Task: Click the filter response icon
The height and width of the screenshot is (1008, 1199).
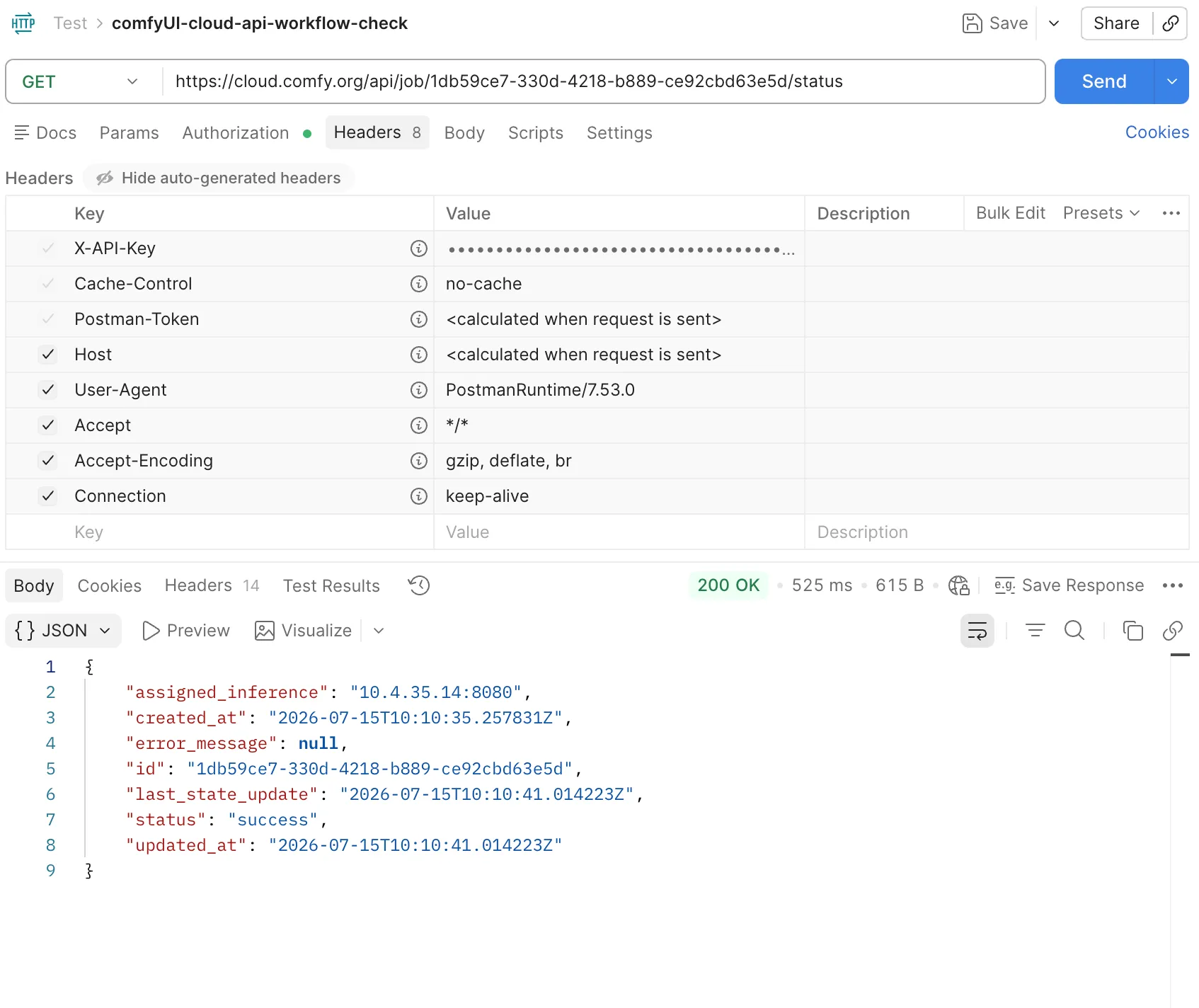Action: 1035,630
